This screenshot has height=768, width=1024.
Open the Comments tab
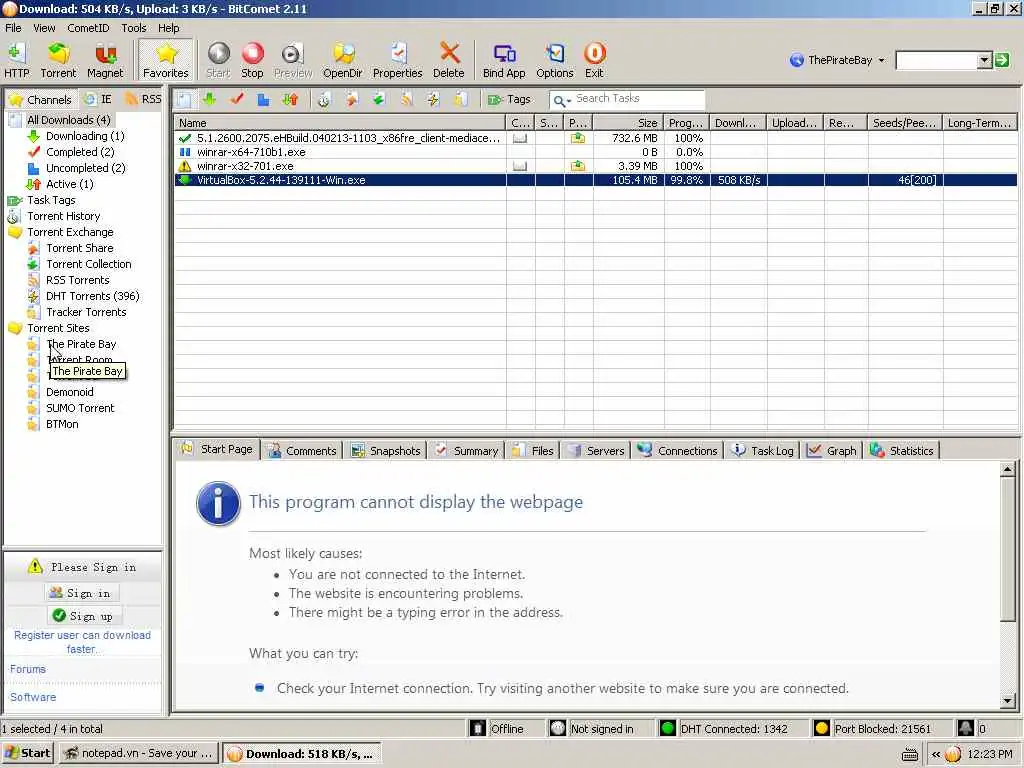(x=302, y=450)
